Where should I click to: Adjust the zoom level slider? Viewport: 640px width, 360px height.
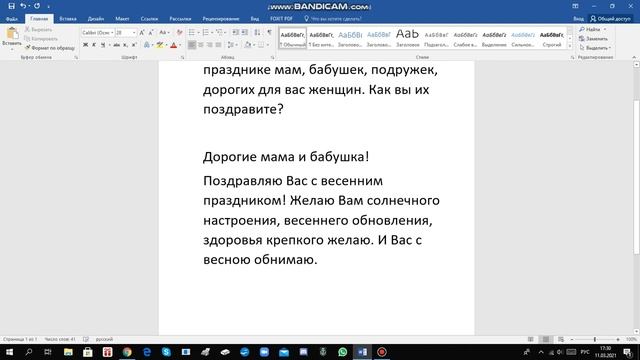click(x=595, y=339)
